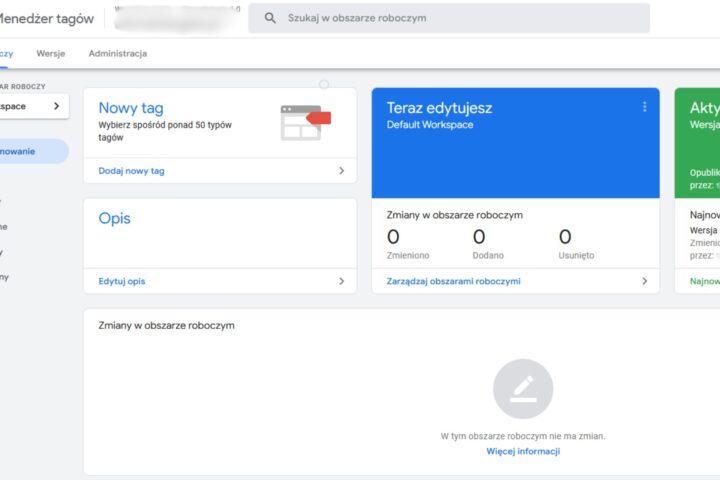Click "Wybierz spośród ponad 50 typów tagów" description
This screenshot has width=720, height=480.
coord(165,131)
